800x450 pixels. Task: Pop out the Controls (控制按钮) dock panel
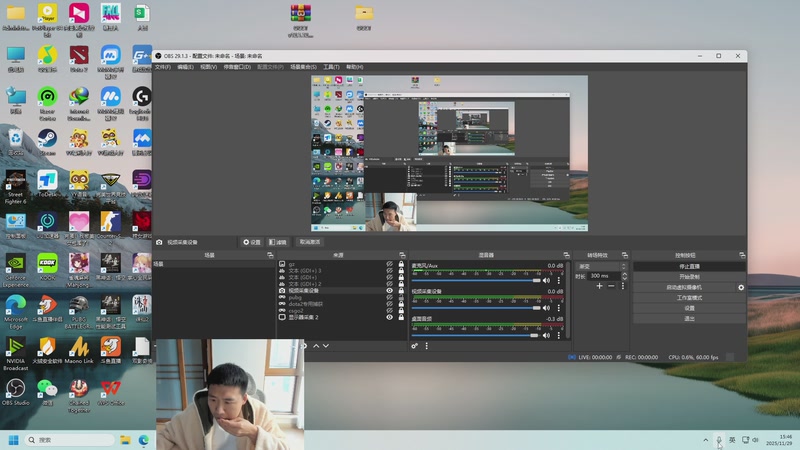pyautogui.click(x=742, y=255)
